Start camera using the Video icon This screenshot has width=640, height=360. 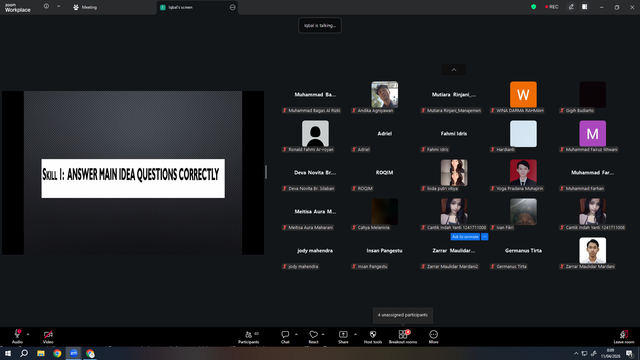coord(48,334)
